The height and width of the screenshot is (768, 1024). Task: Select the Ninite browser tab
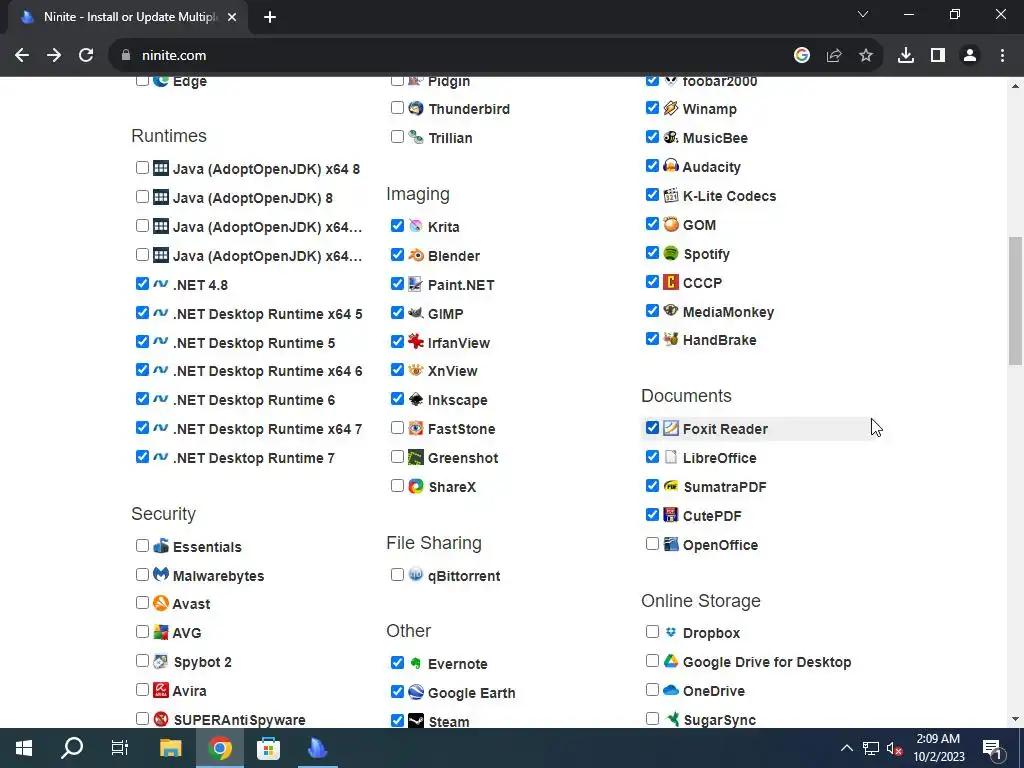(128, 17)
